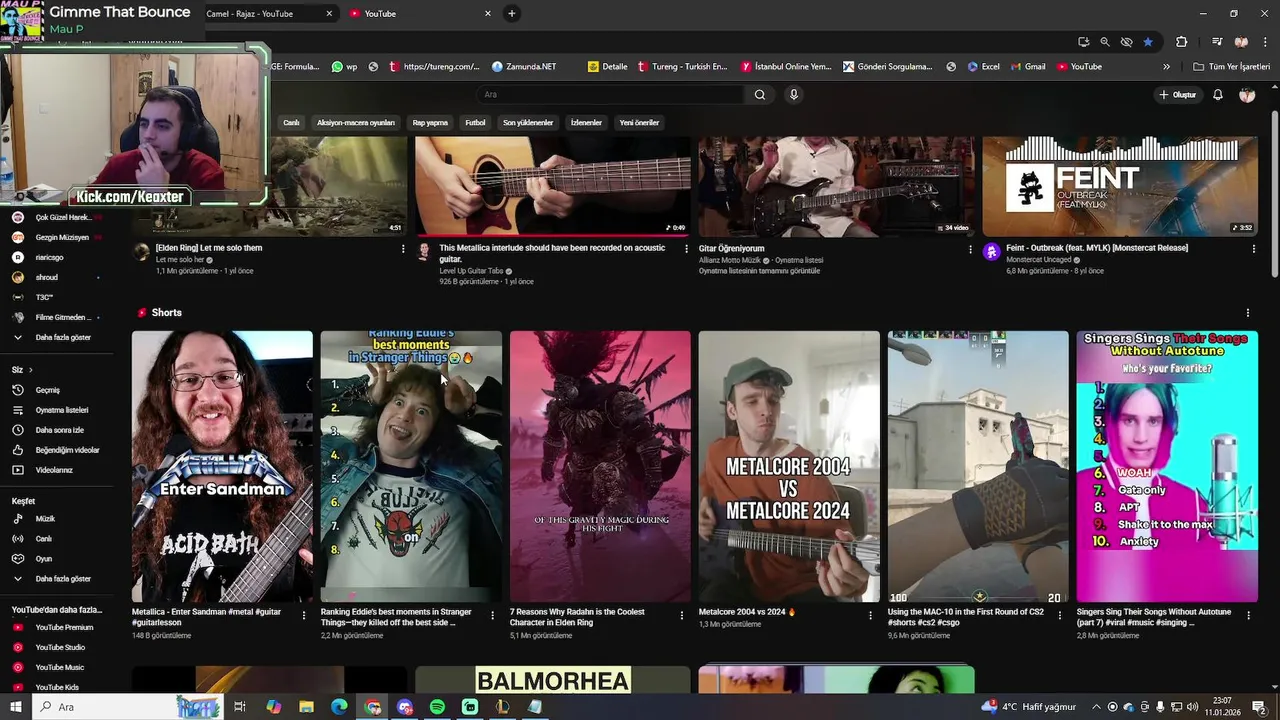This screenshot has width=1280, height=720.
Task: Open Geçmiş history in sidebar
Action: (x=48, y=390)
